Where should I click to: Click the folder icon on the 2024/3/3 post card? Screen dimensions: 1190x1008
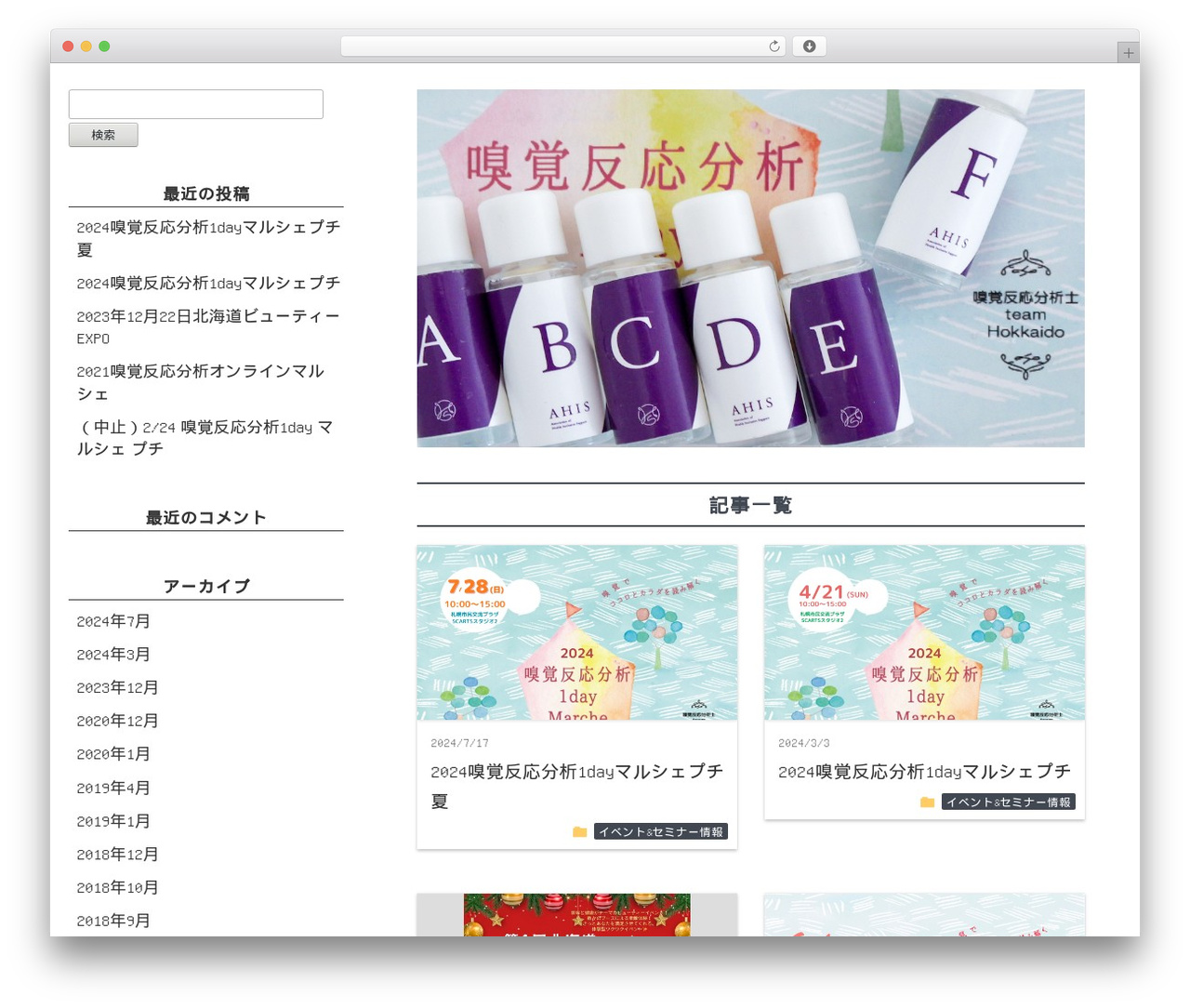coord(927,802)
